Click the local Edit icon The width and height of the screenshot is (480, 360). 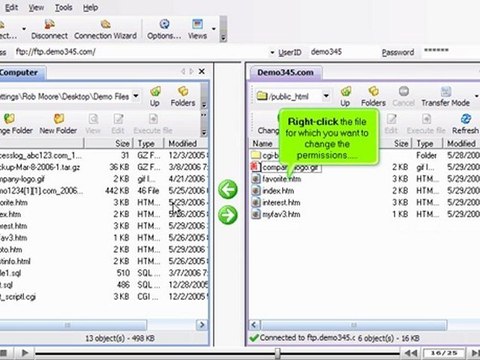118,124
